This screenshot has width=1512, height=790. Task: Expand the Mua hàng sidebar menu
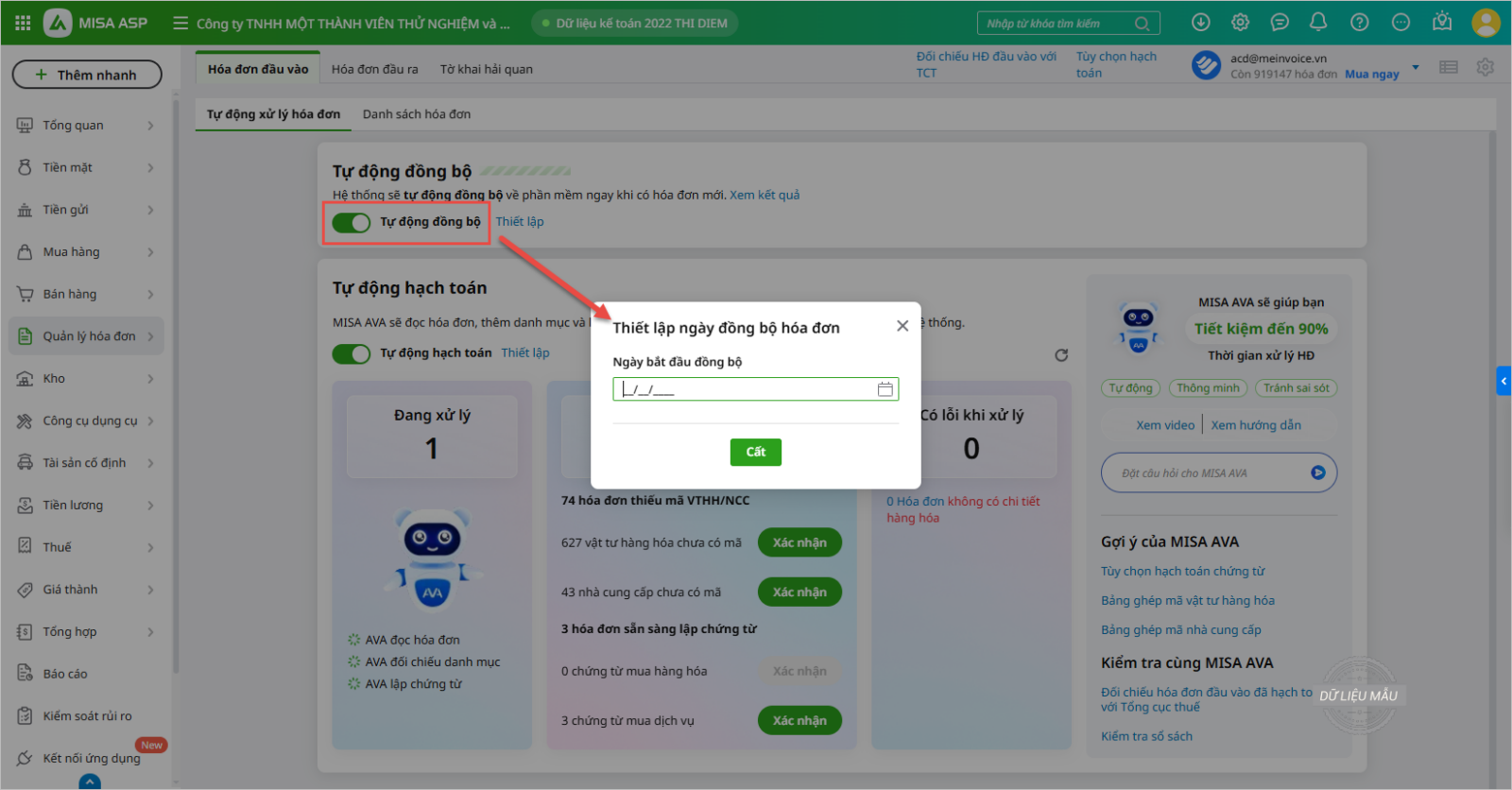[85, 252]
